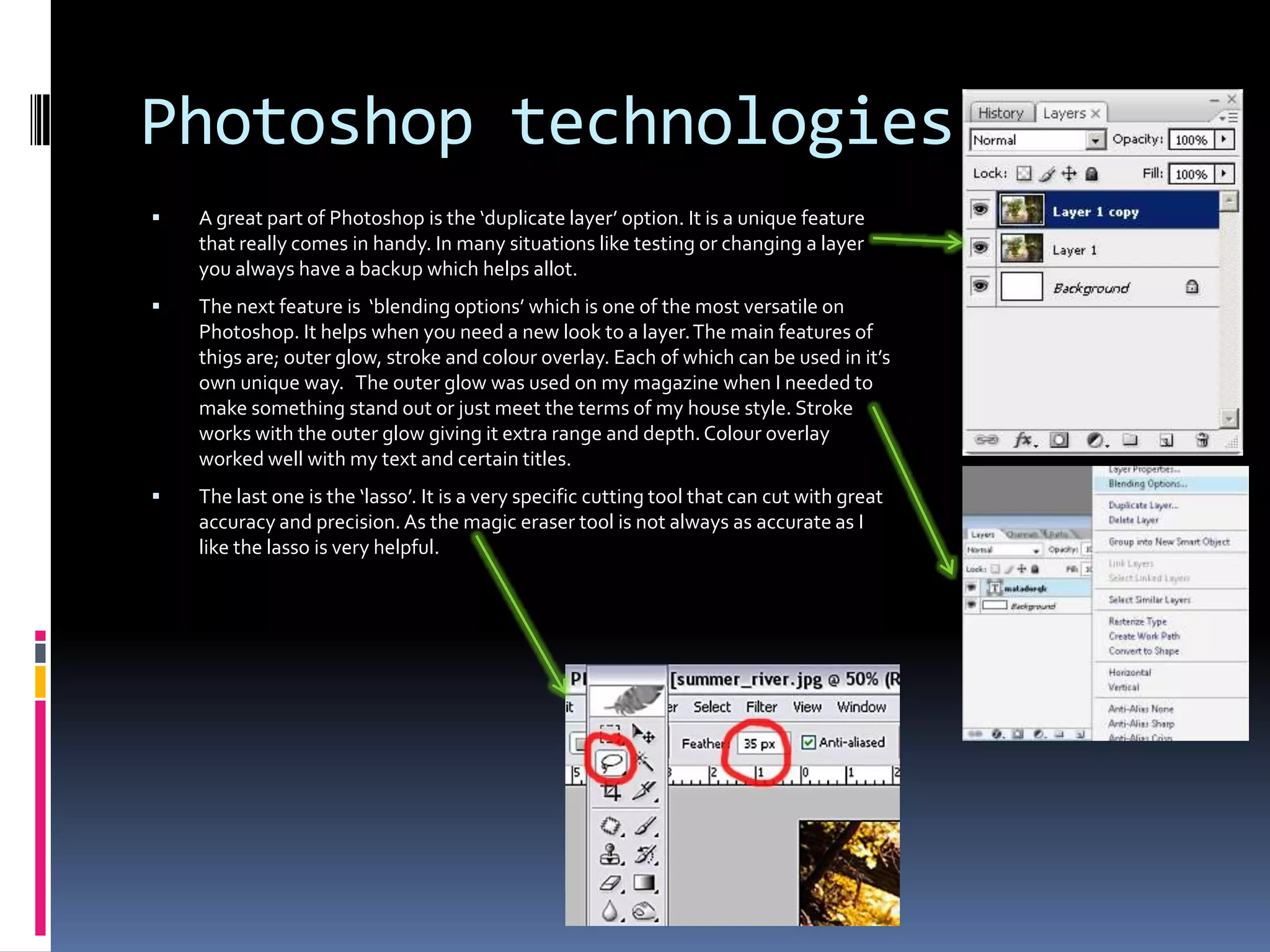The height and width of the screenshot is (952, 1270).
Task: Select the Gradient tool
Action: pyautogui.click(x=644, y=883)
